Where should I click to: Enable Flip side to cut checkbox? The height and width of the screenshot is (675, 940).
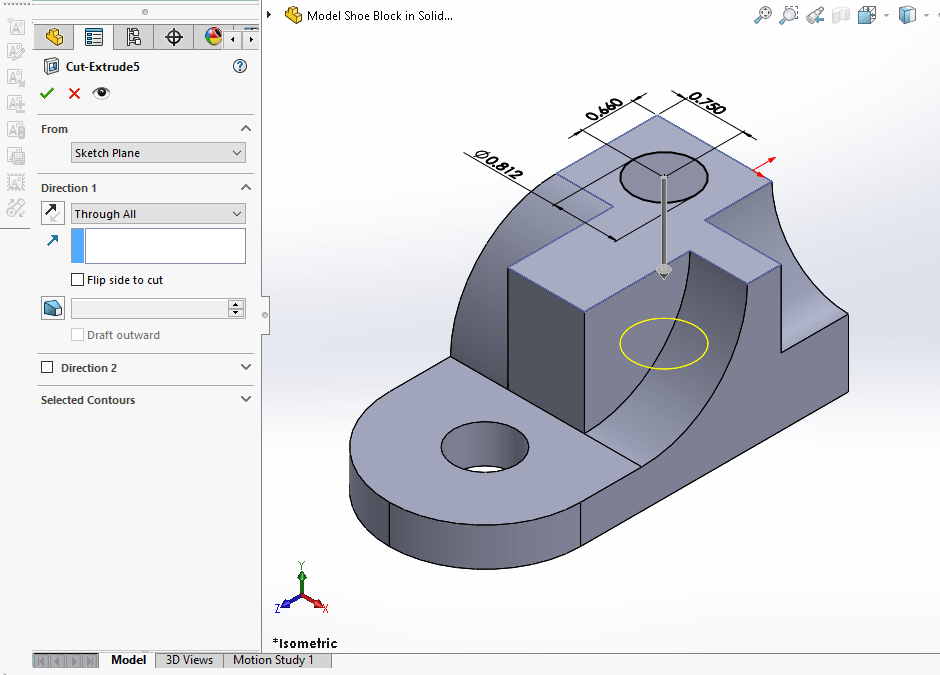pos(78,280)
